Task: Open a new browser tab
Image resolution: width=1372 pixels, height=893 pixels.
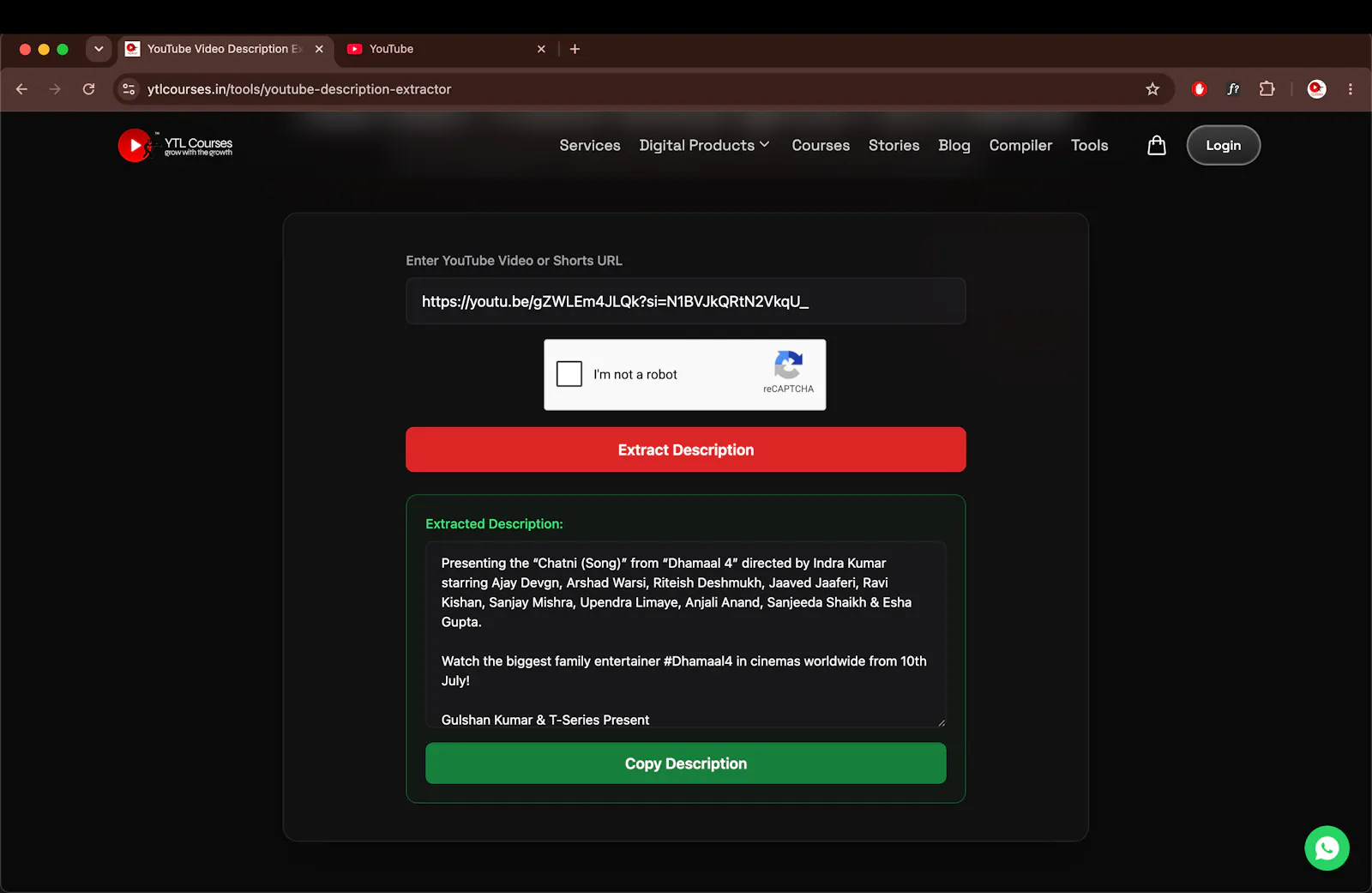Action: click(575, 49)
